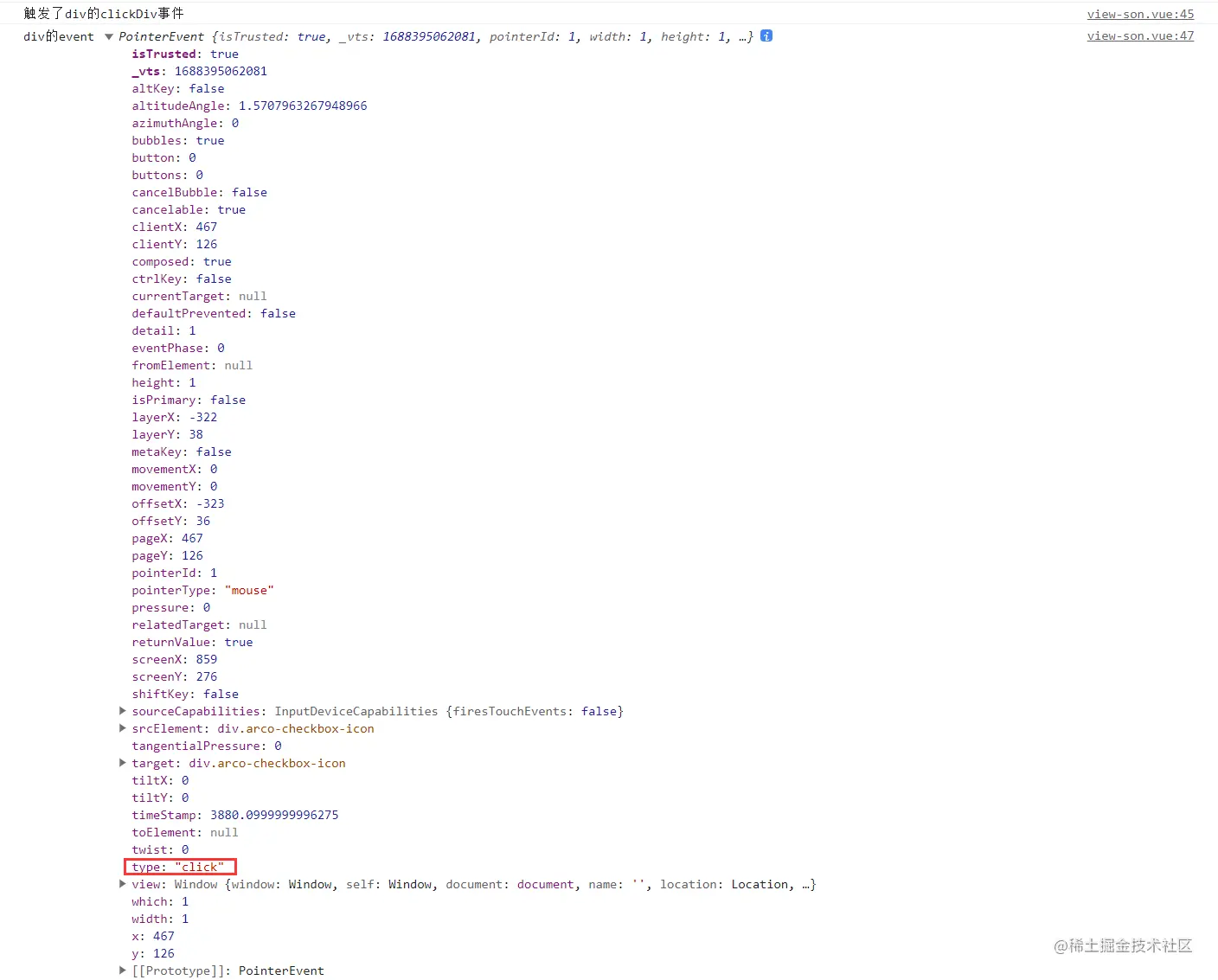Click the blue info icon beside PointerEvent
This screenshot has height=980, width=1218.
tap(766, 36)
